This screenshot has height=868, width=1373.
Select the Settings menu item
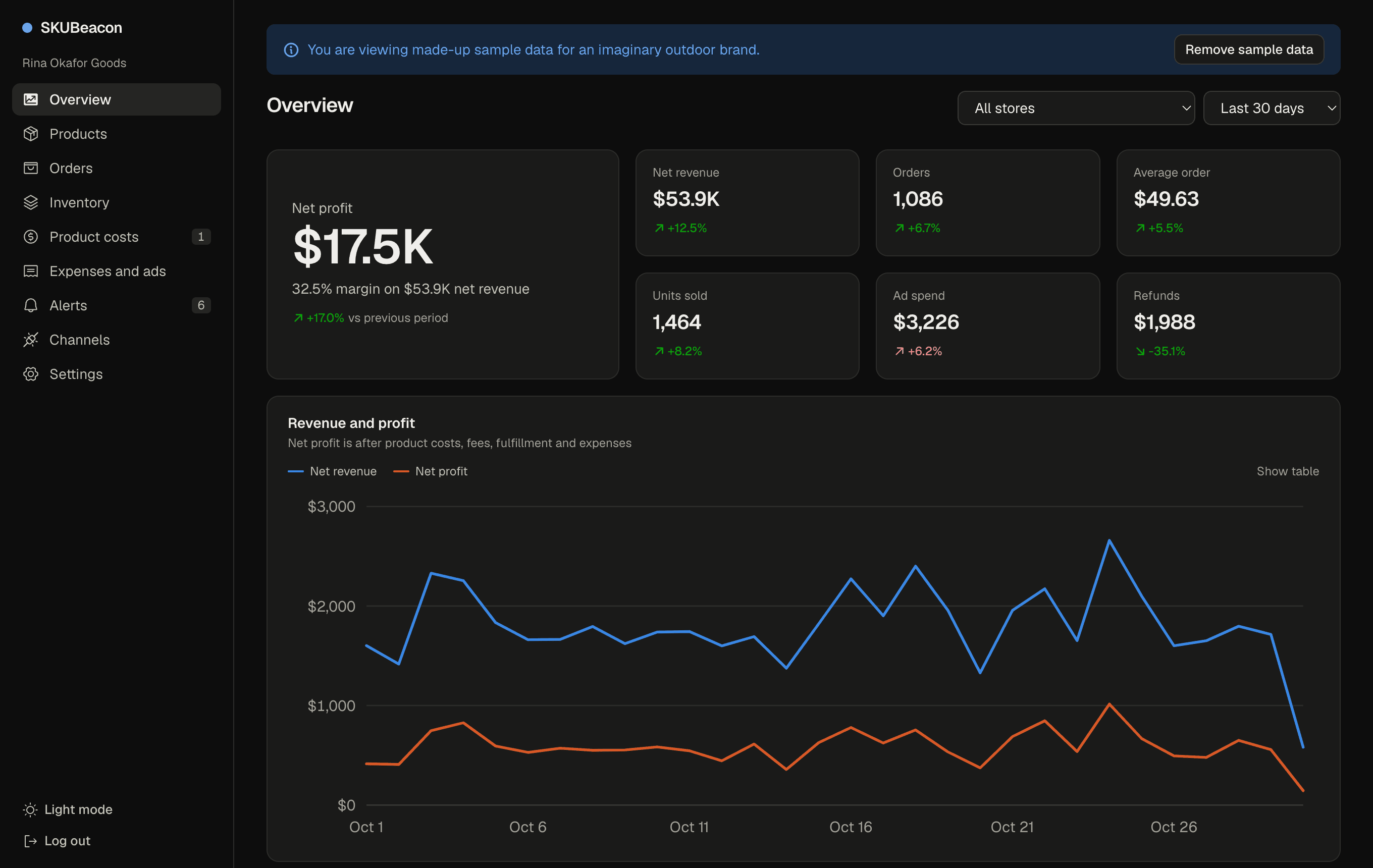pos(116,374)
